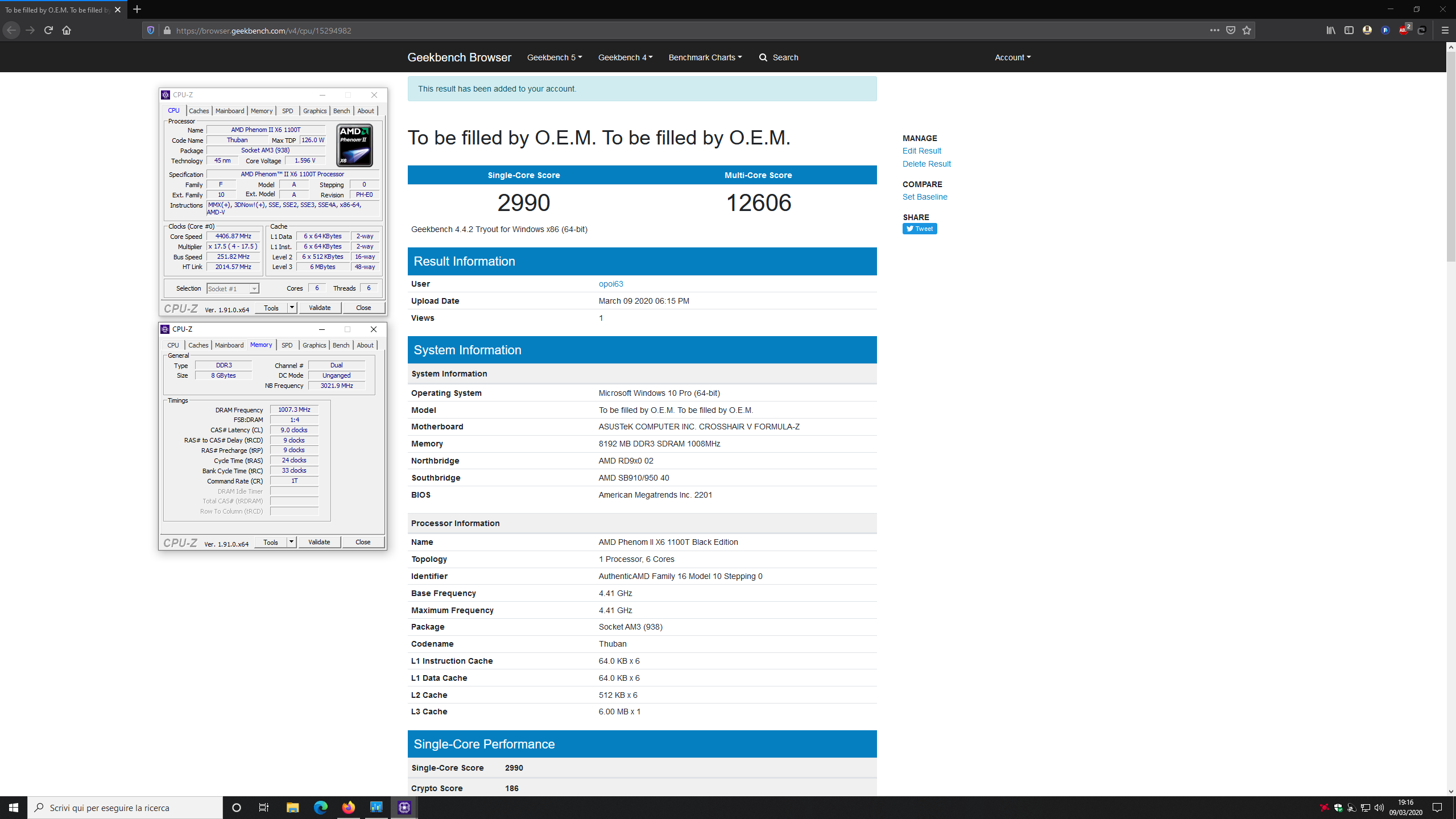This screenshot has width=1456, height=819.
Task: Click the yellow round extension icon in toolbar
Action: [1367, 30]
